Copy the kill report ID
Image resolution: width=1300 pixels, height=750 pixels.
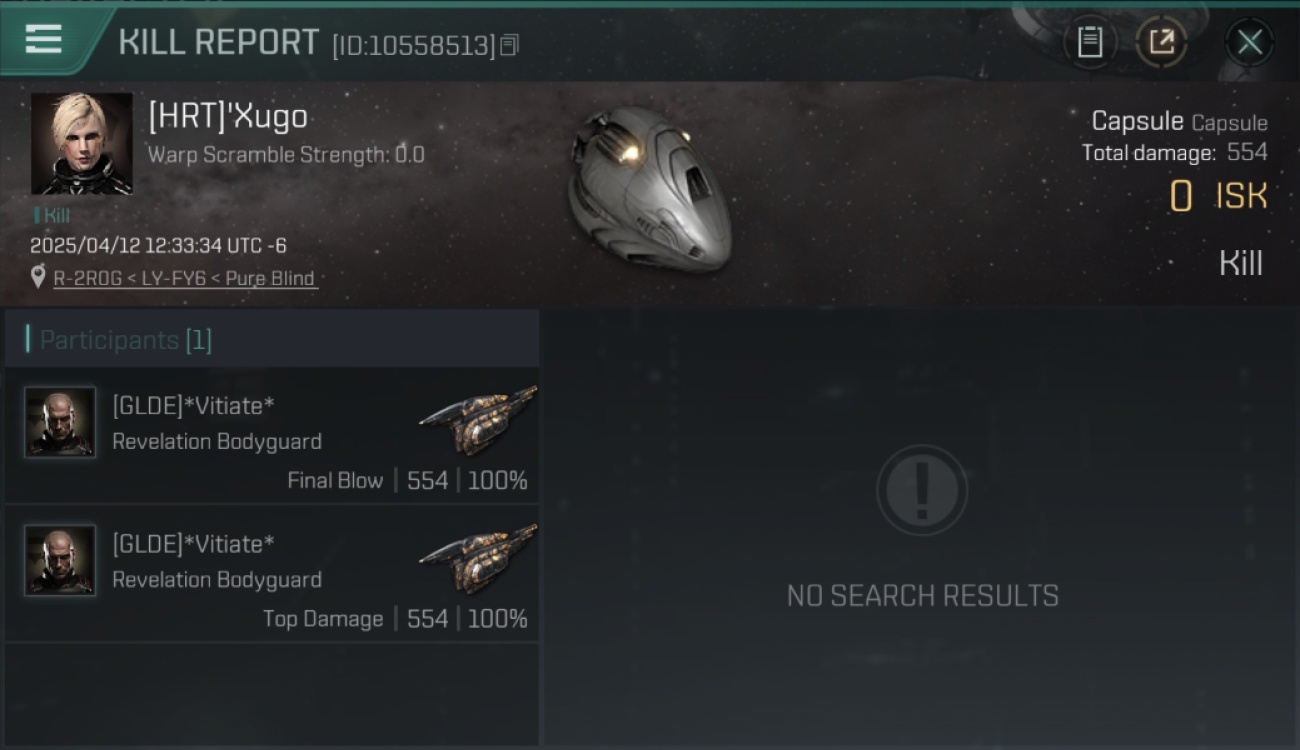[509, 45]
